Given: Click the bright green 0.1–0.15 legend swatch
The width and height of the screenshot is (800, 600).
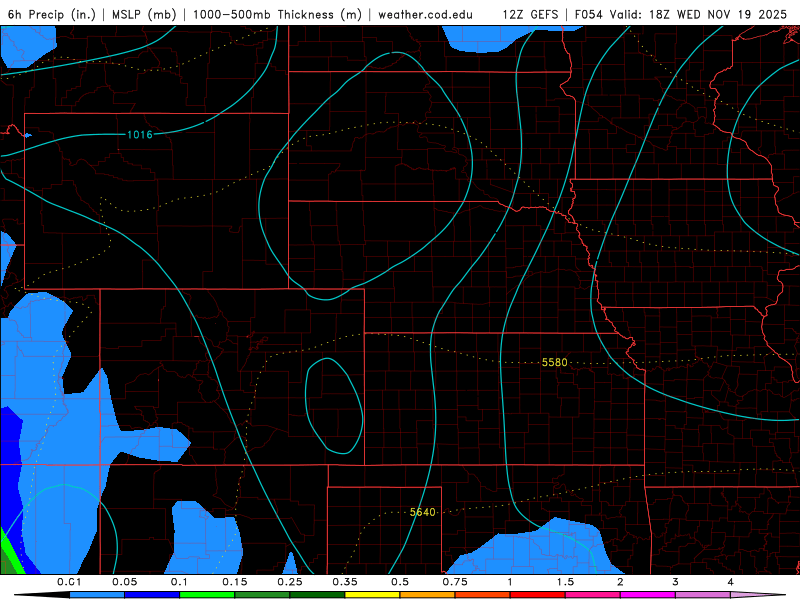Looking at the screenshot, I should pos(207,595).
